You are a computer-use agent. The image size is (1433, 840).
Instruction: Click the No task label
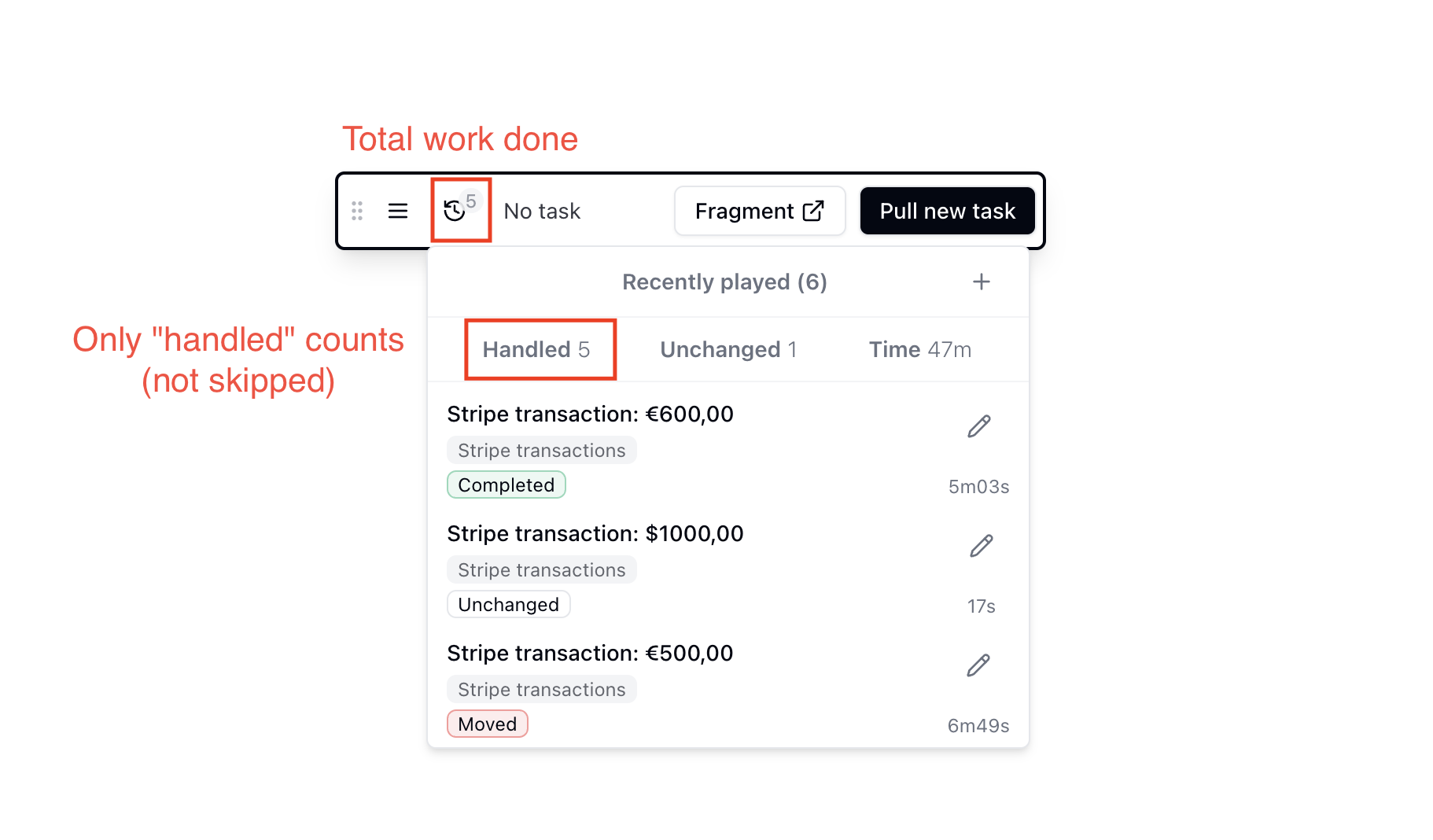coord(542,211)
